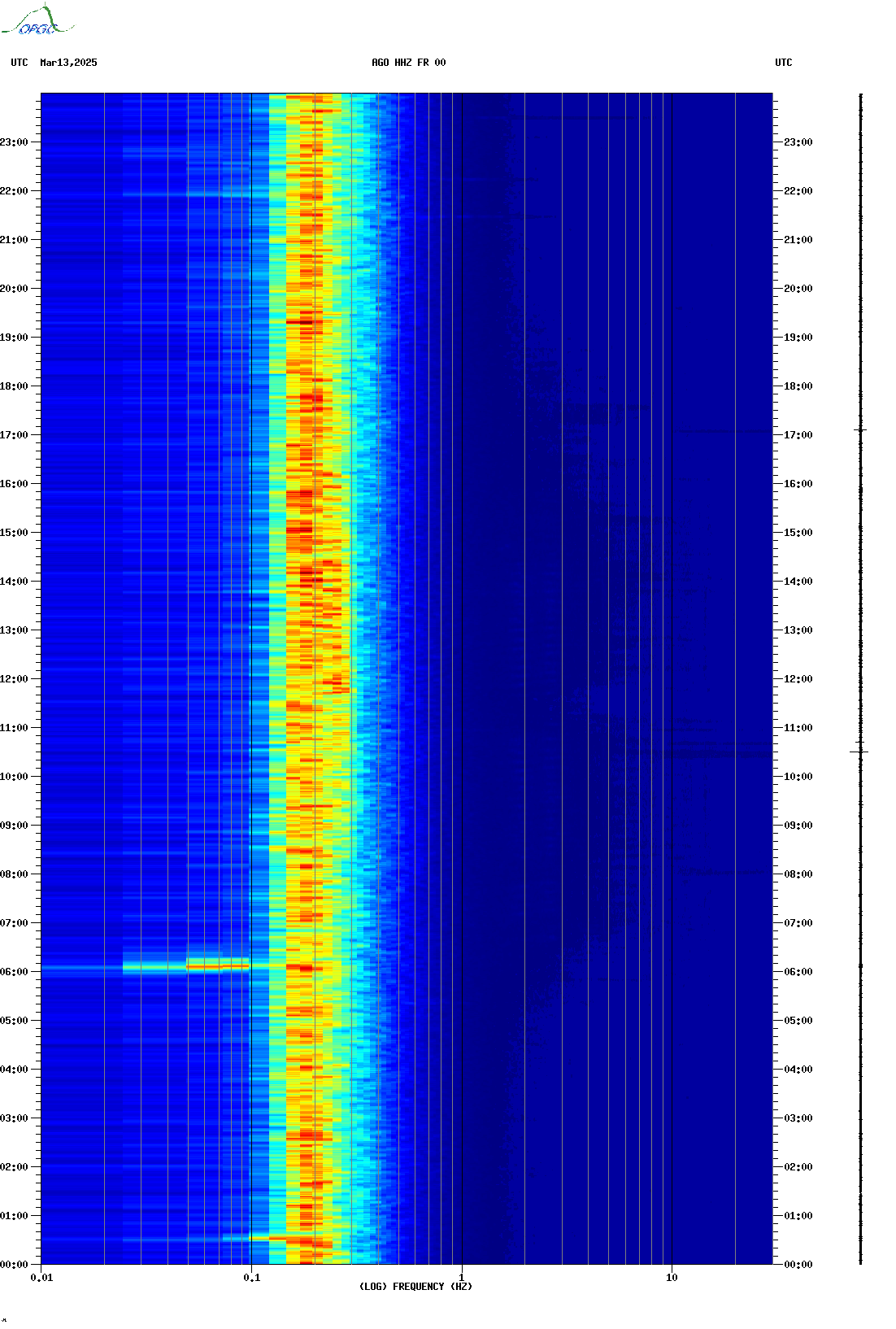Click the date label Mar13,2025

point(68,63)
